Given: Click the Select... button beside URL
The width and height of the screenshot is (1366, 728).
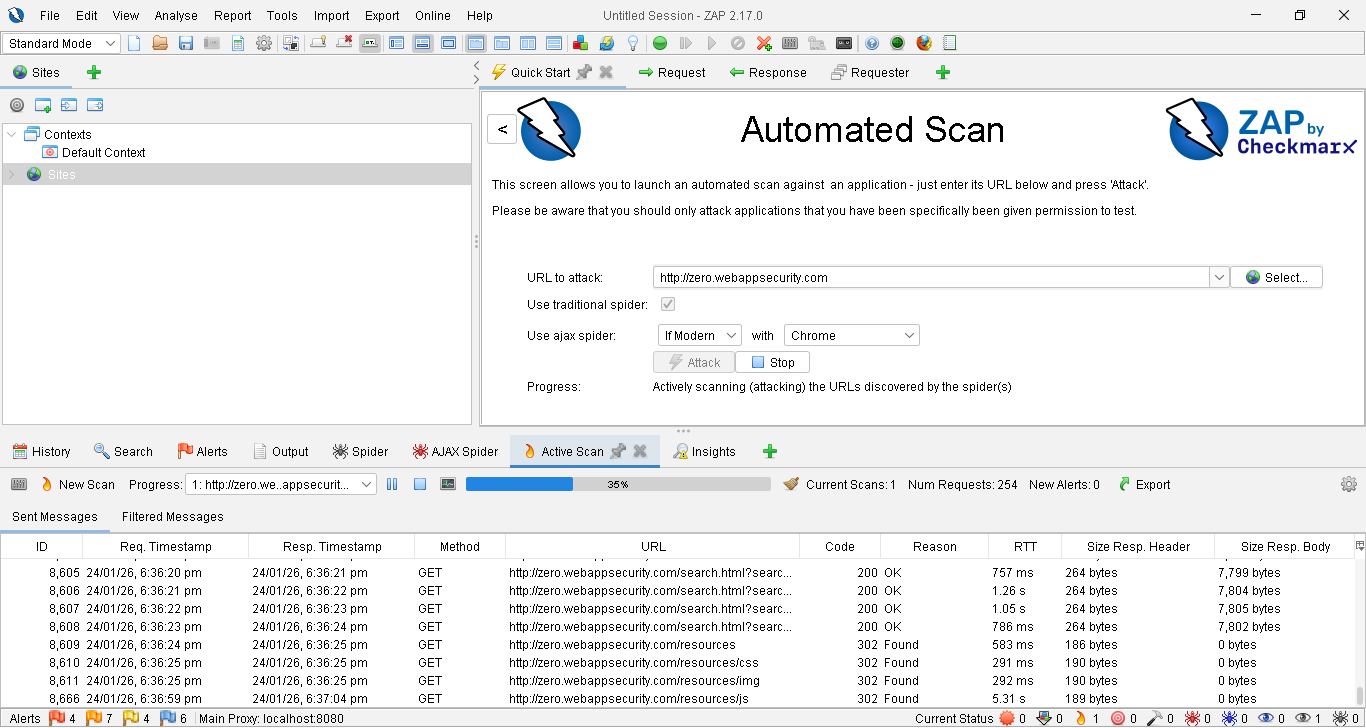Looking at the screenshot, I should pyautogui.click(x=1276, y=277).
